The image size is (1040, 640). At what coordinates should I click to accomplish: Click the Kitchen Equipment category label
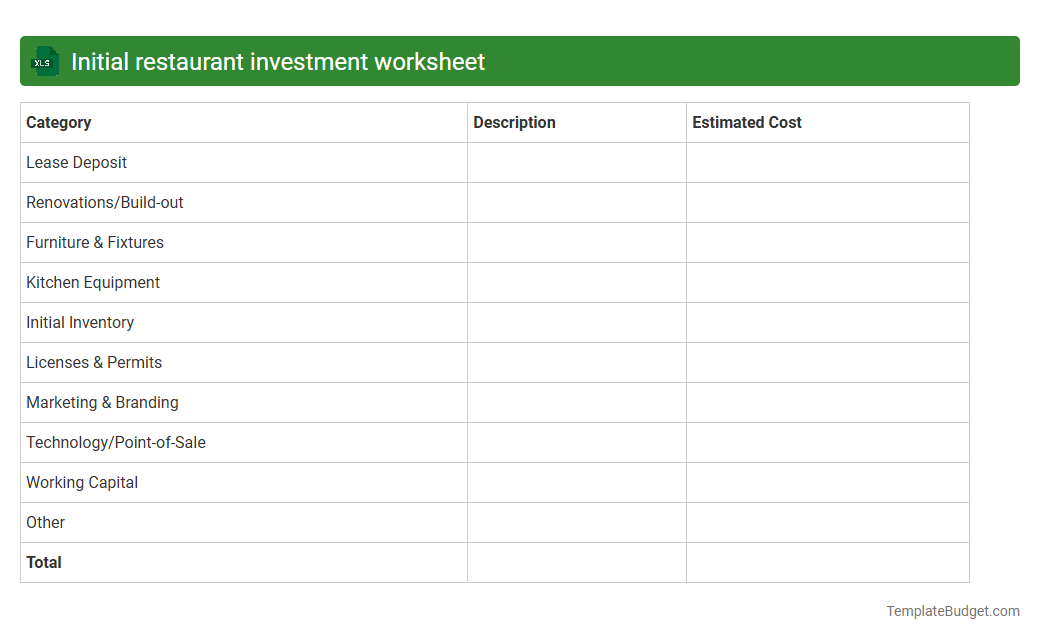(92, 282)
